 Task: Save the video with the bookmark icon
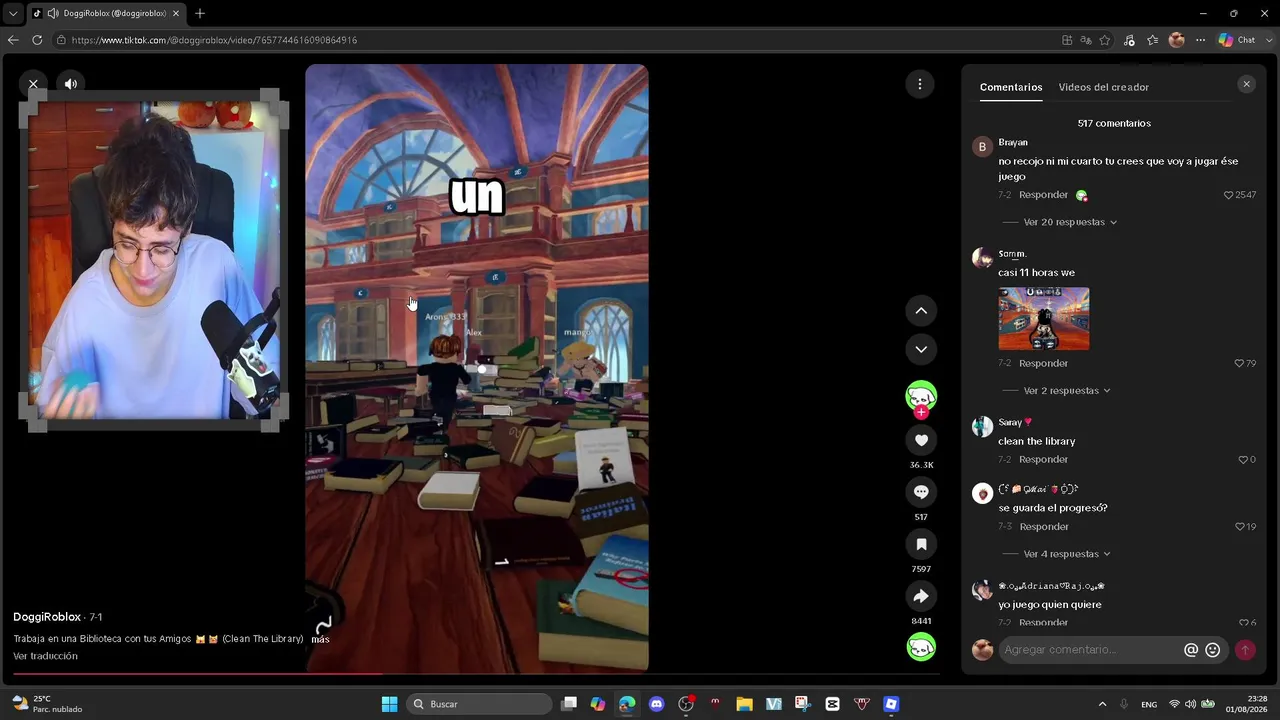point(921,544)
